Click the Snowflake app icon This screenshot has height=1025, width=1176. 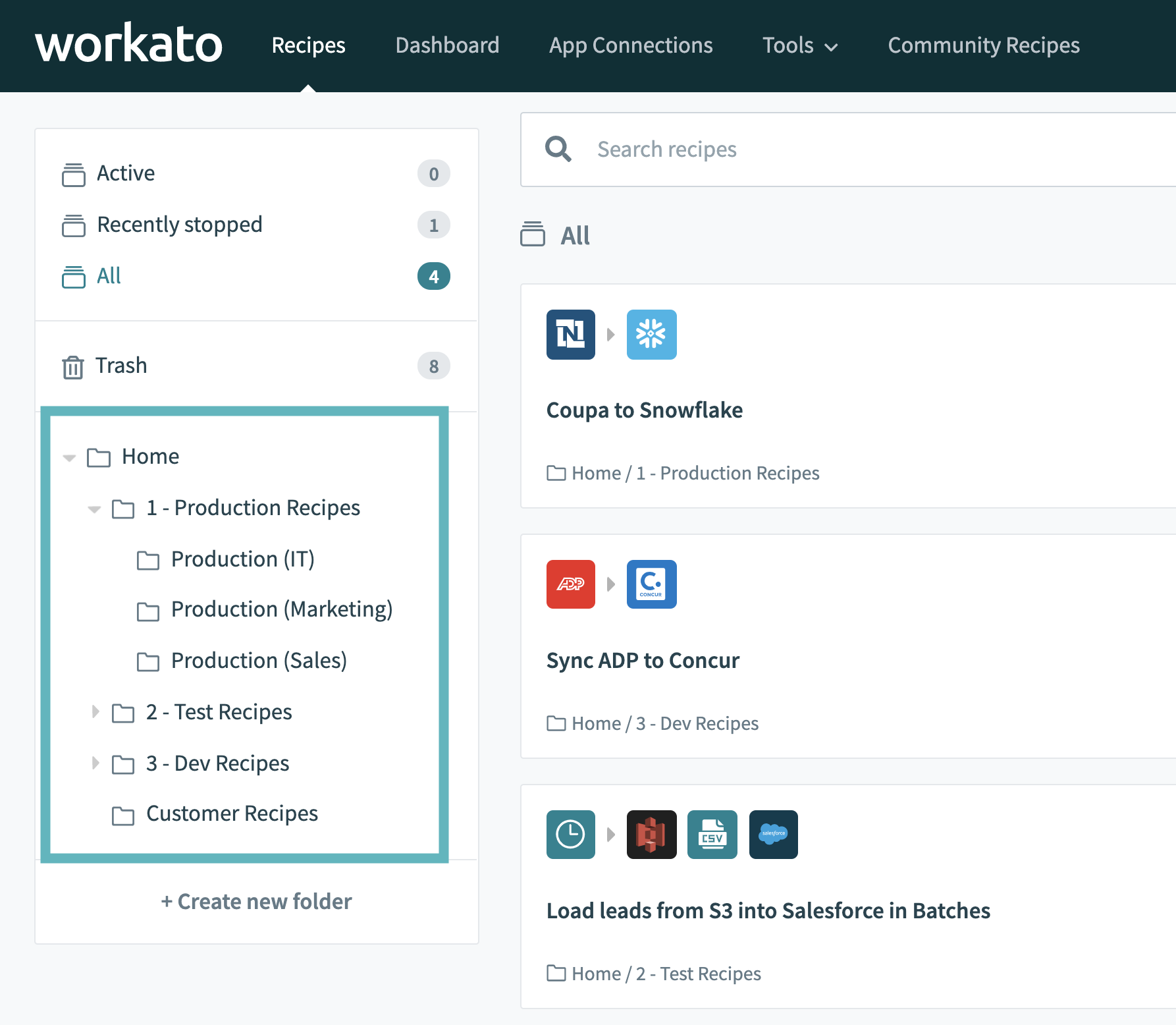(652, 335)
